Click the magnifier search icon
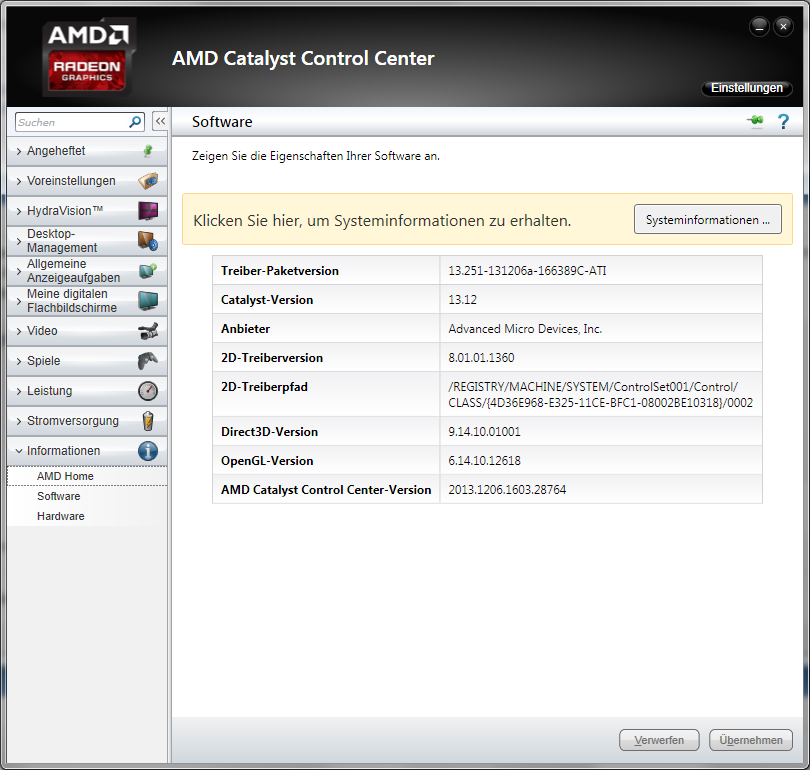 [135, 122]
